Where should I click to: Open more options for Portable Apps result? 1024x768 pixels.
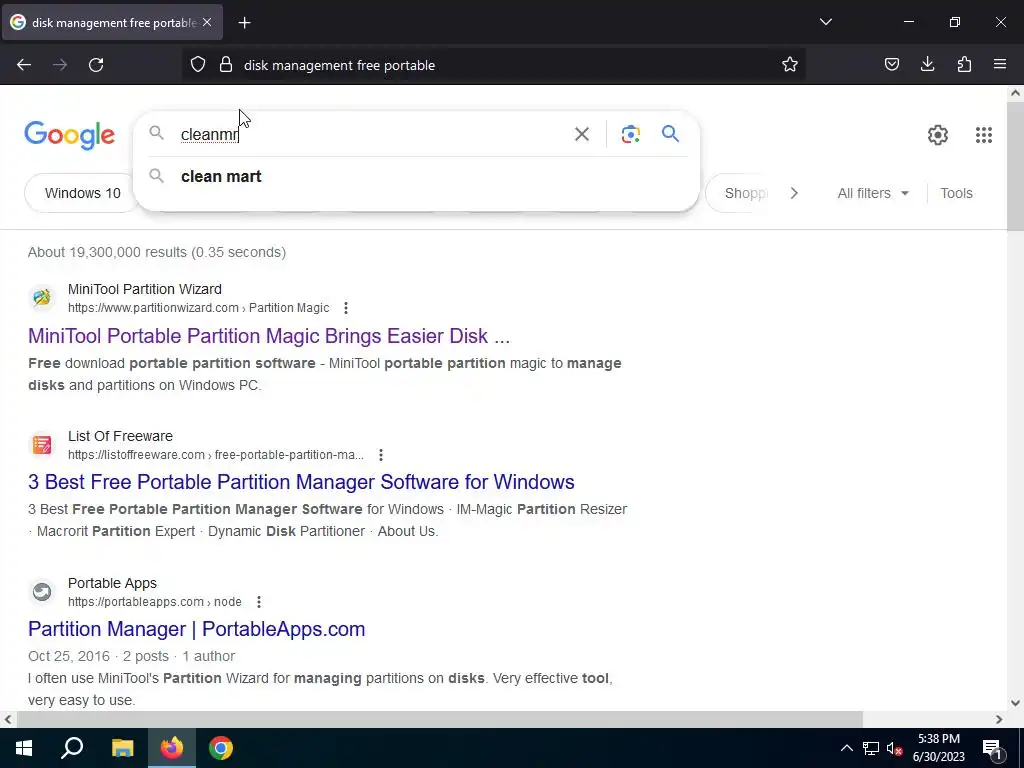tap(259, 601)
